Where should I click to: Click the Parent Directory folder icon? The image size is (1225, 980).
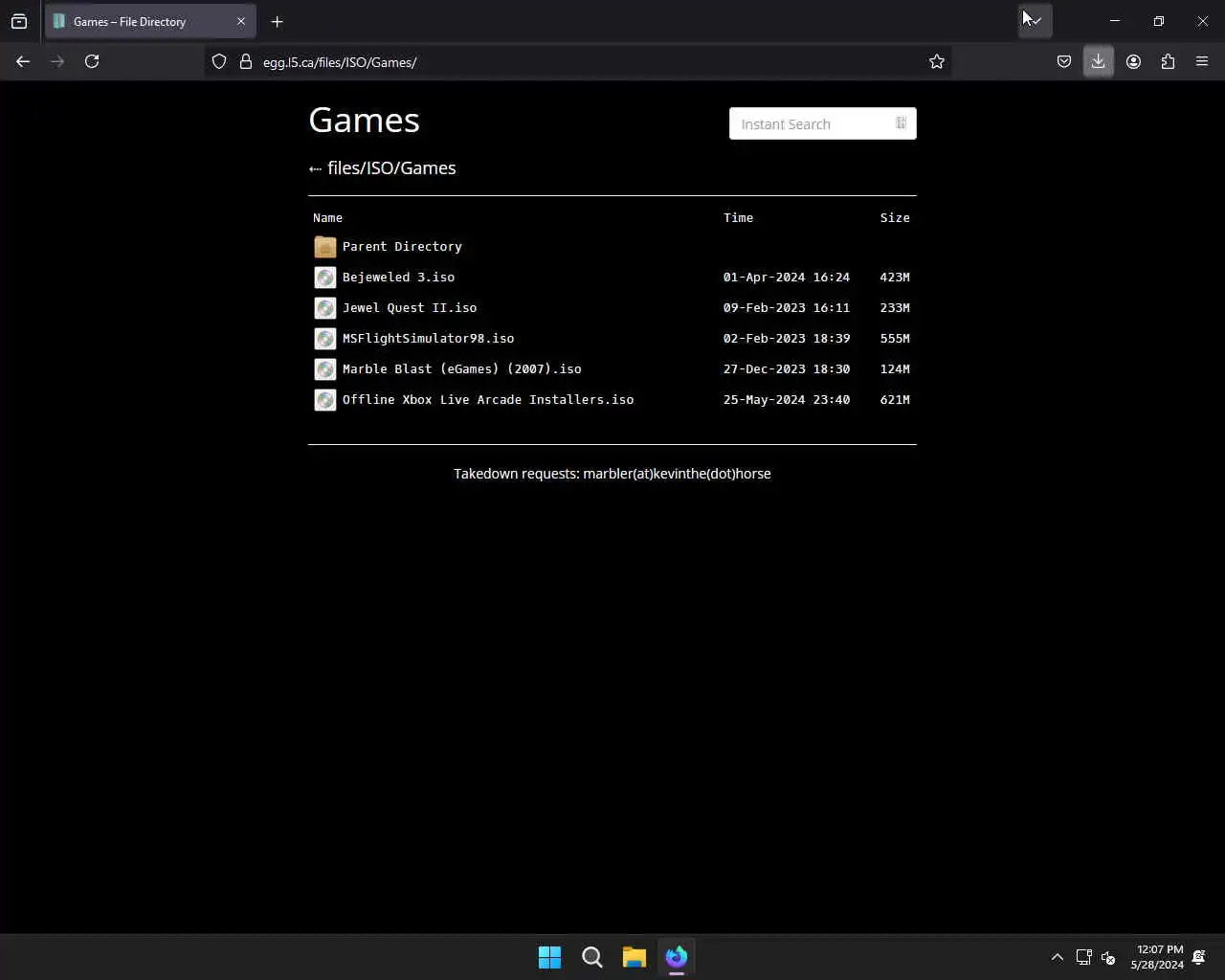(x=325, y=247)
